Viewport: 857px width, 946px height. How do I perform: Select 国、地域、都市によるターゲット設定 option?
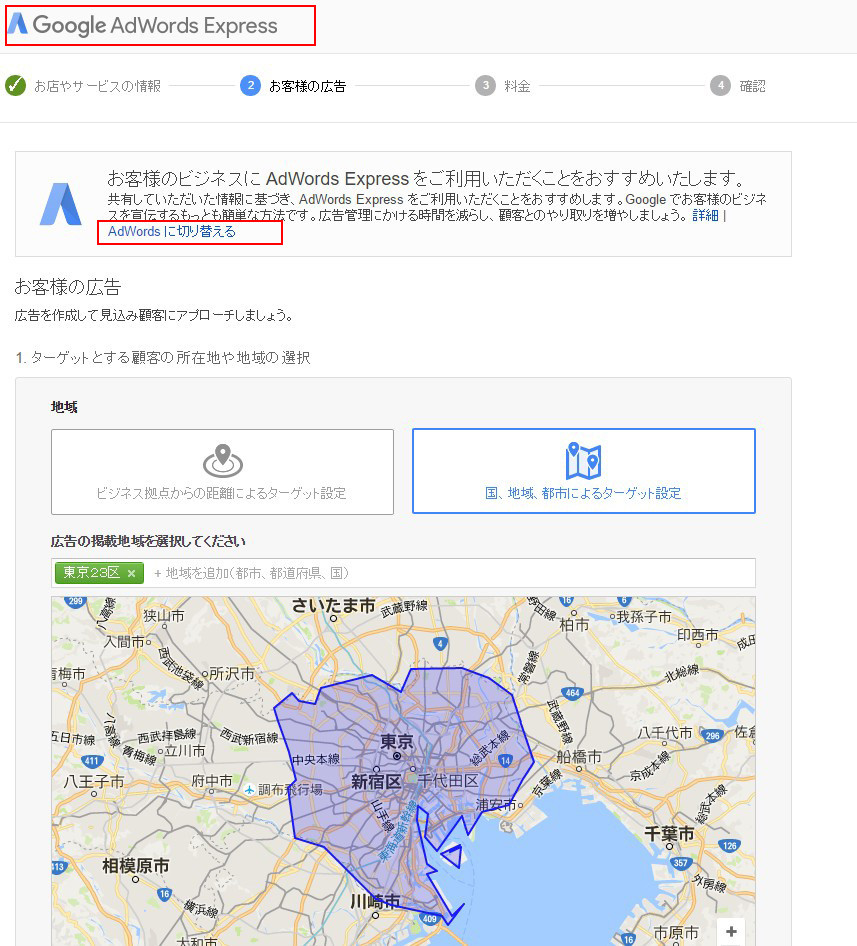pyautogui.click(x=584, y=471)
